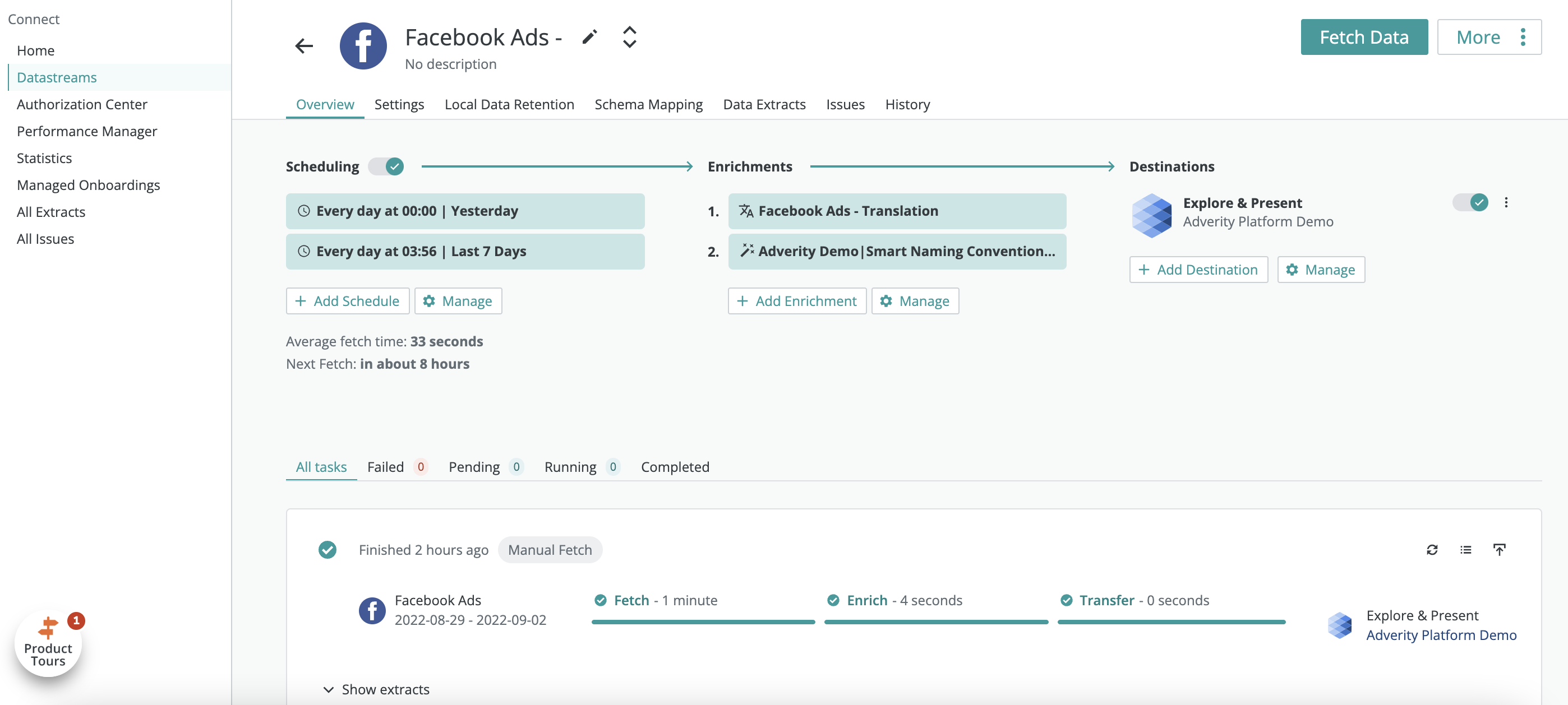Filter tasks by the Pending tab
Viewport: 1568px width, 705px height.
click(486, 467)
